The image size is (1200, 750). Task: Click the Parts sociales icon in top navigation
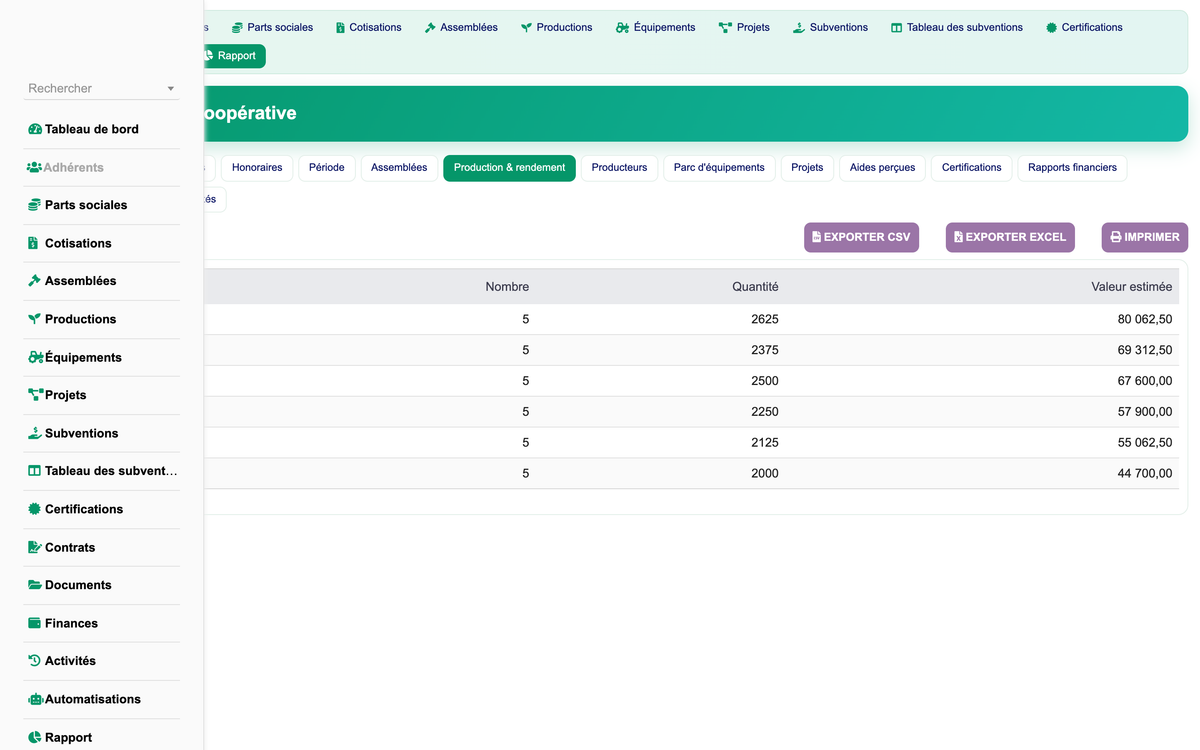pyautogui.click(x=237, y=27)
